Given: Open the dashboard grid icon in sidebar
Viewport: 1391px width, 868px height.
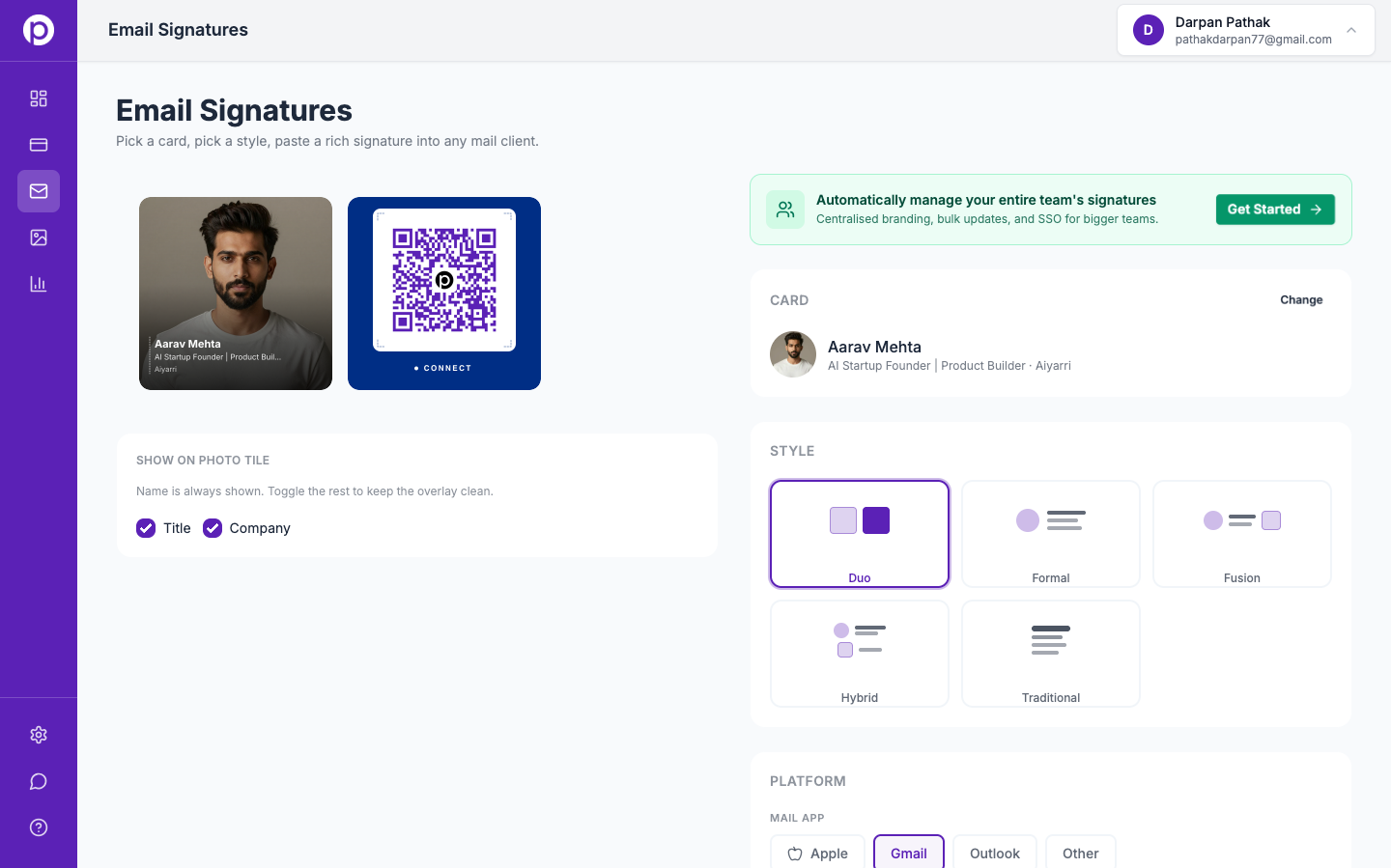Looking at the screenshot, I should click(39, 98).
